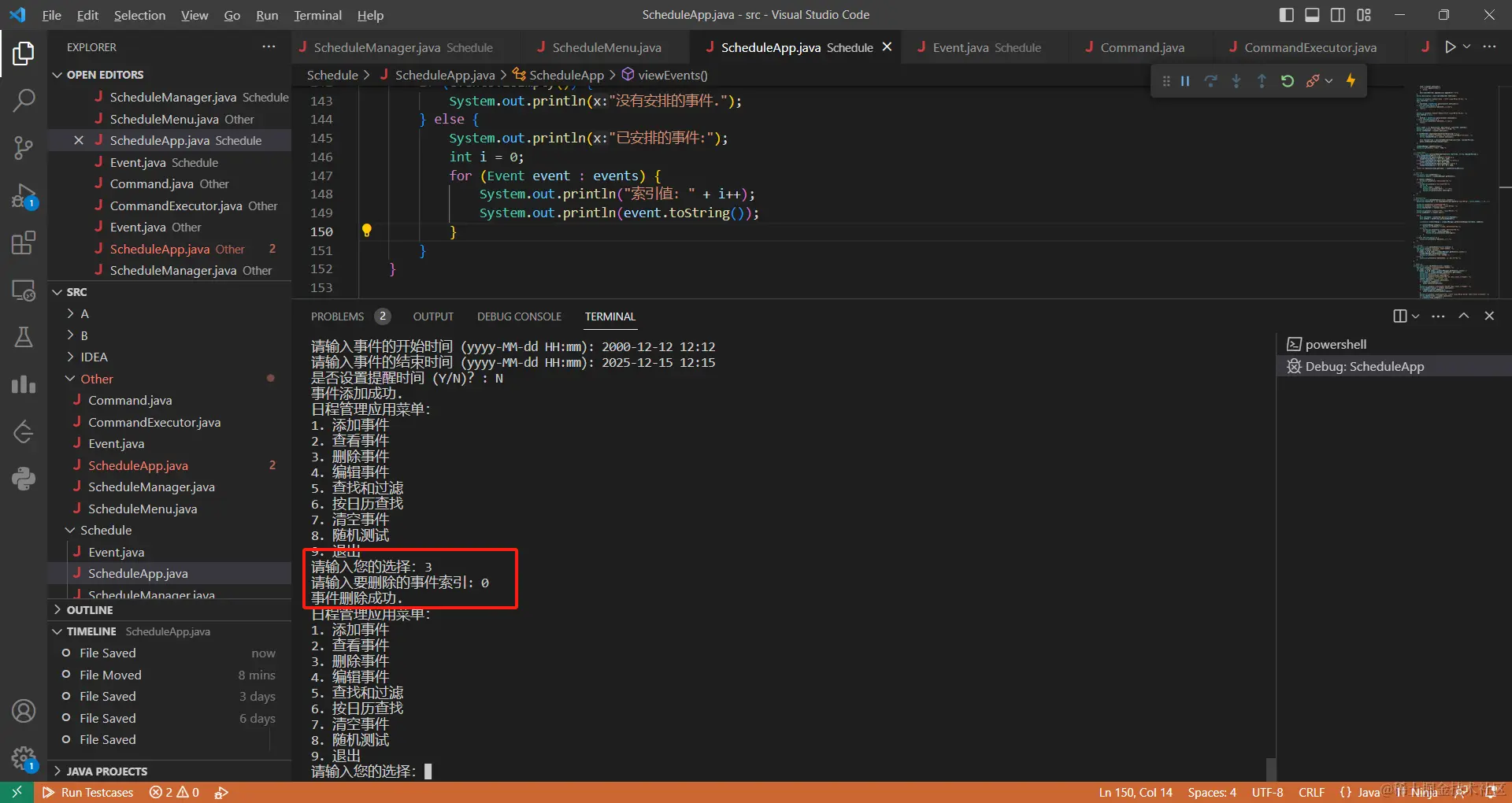The image size is (1512, 803).
Task: Open the Search view in activity bar
Action: [24, 100]
